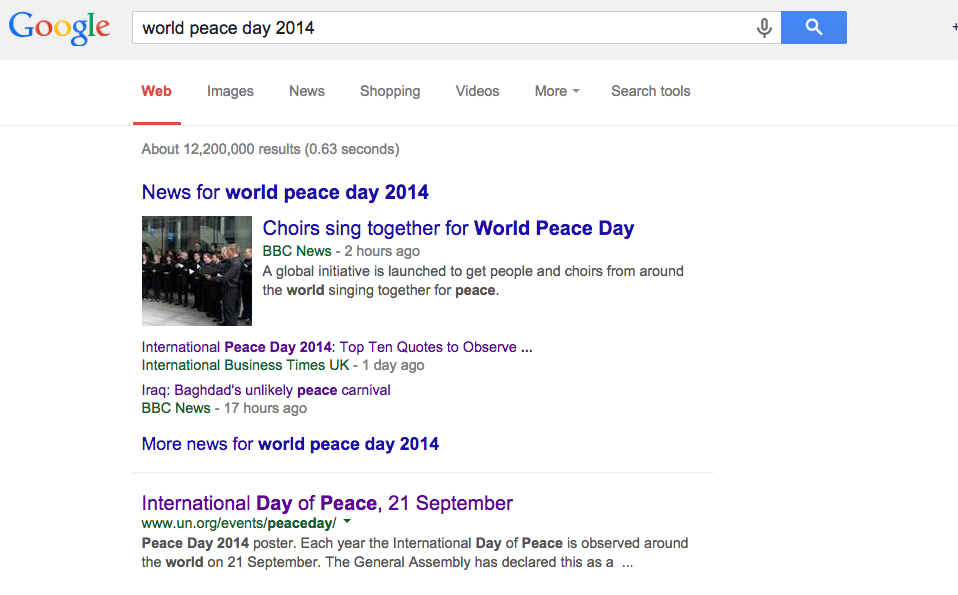The width and height of the screenshot is (958, 595).
Task: Click the blue magnifier search button
Action: click(814, 27)
